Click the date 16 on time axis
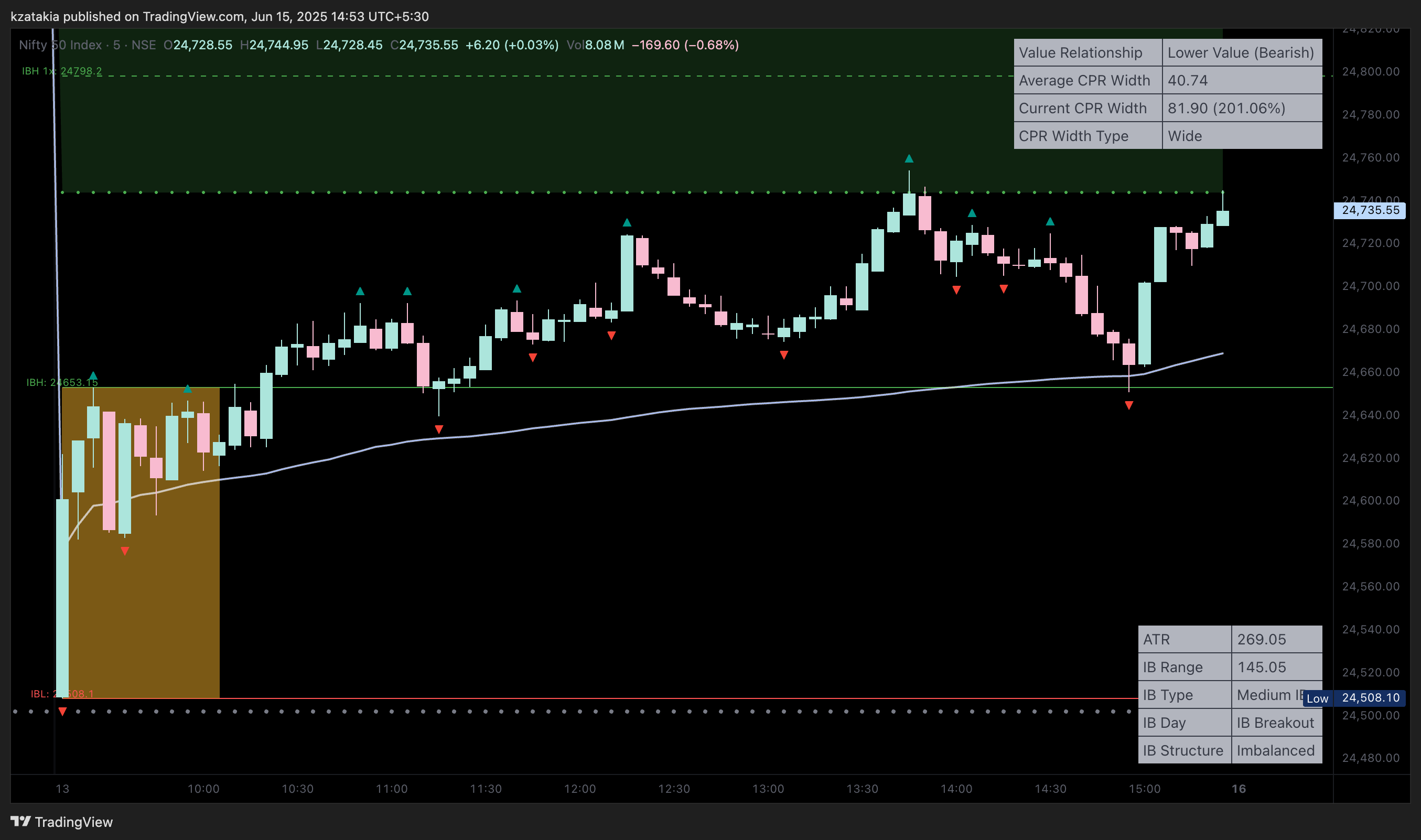The height and width of the screenshot is (840, 1421). 1239,789
